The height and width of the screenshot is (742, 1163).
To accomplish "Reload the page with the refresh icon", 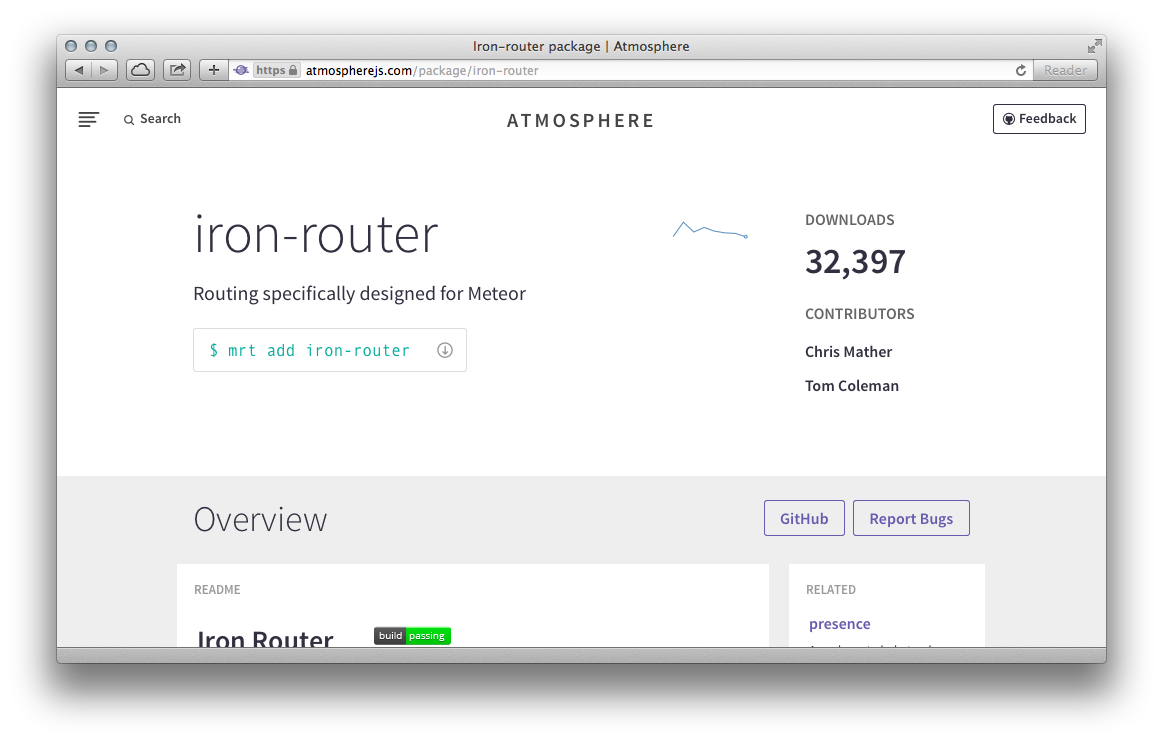I will pyautogui.click(x=1021, y=70).
